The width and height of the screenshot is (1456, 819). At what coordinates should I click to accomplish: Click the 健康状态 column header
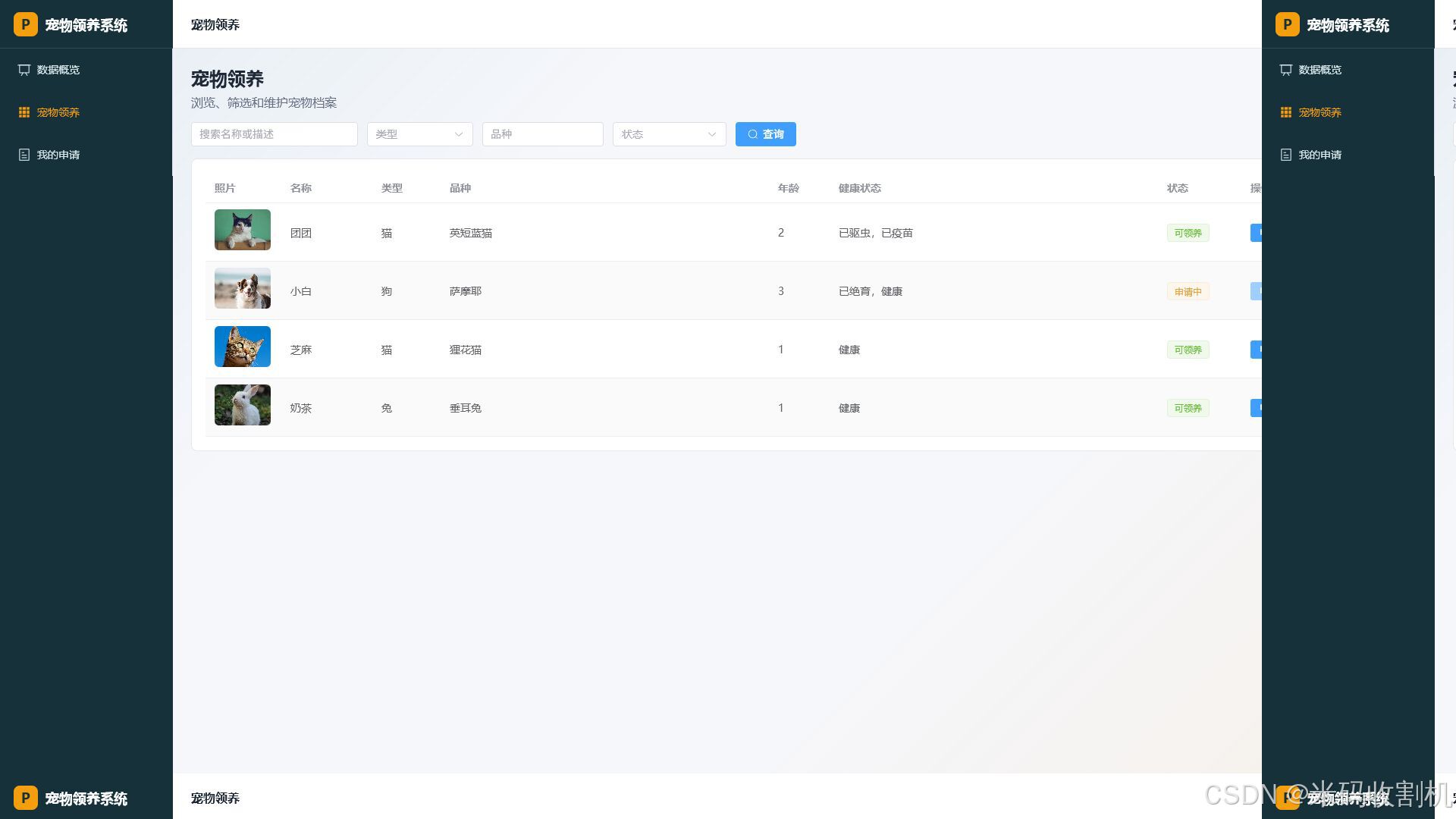(x=860, y=188)
